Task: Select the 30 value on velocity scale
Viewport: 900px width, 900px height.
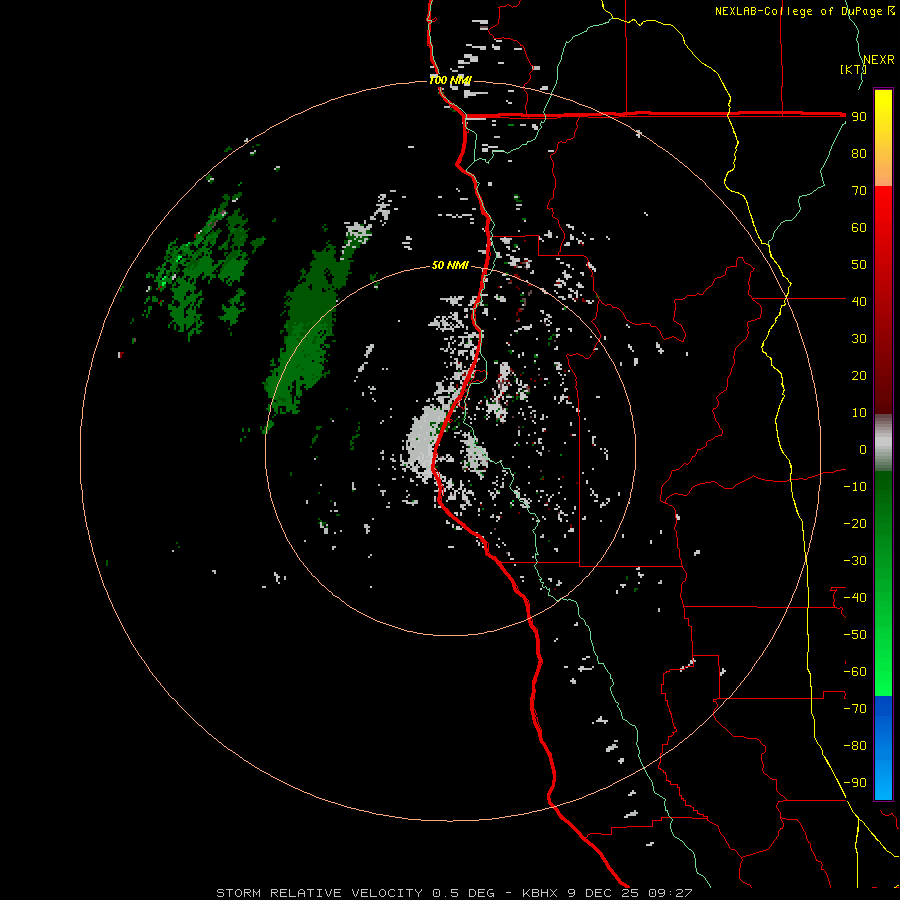Action: (x=859, y=339)
